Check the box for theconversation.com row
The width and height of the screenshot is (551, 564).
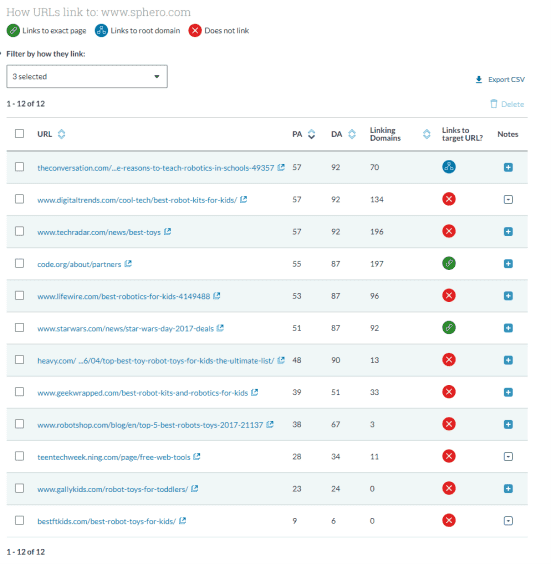pyautogui.click(x=19, y=167)
